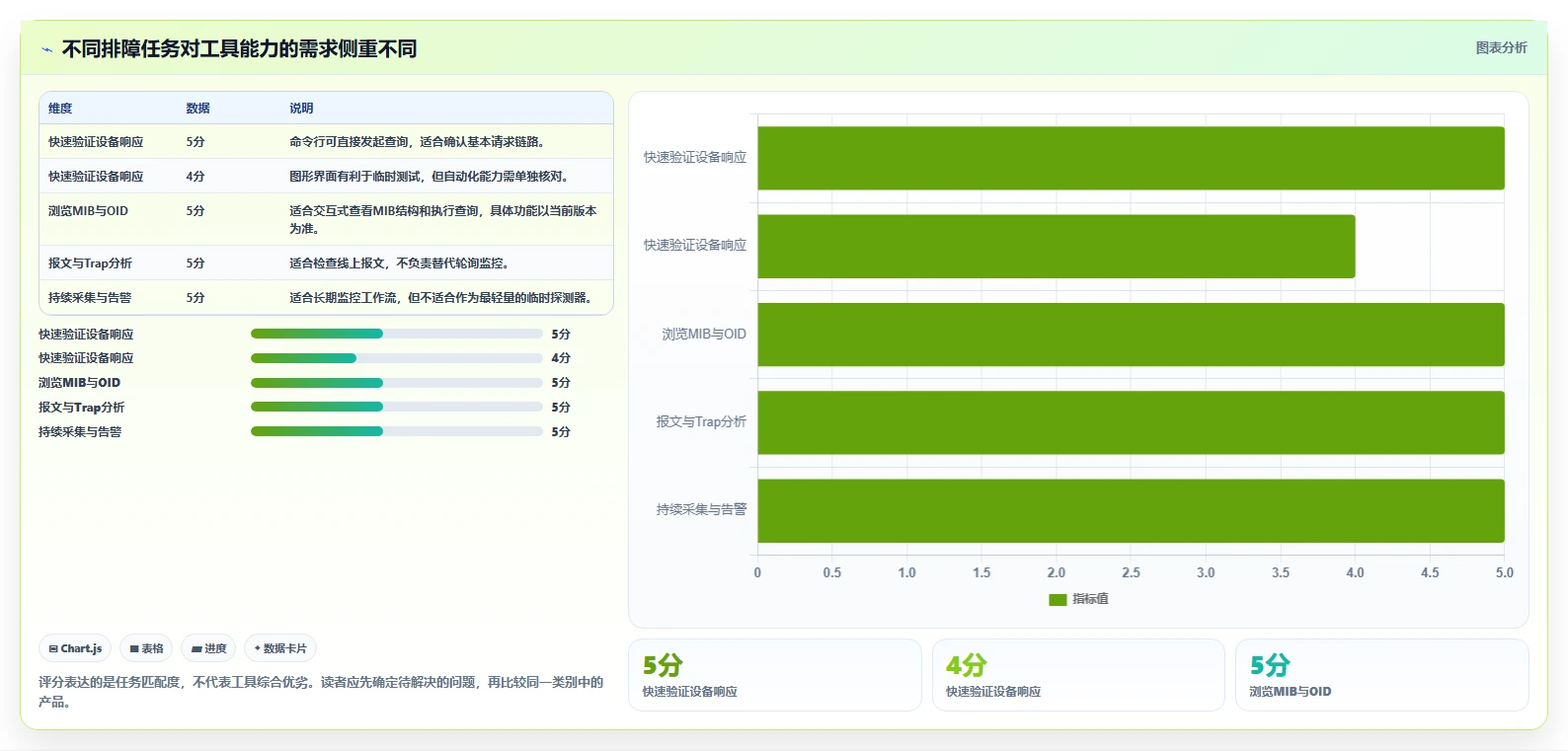Click the 数据卡片 tag pill
The image size is (1568, 751).
point(280,649)
